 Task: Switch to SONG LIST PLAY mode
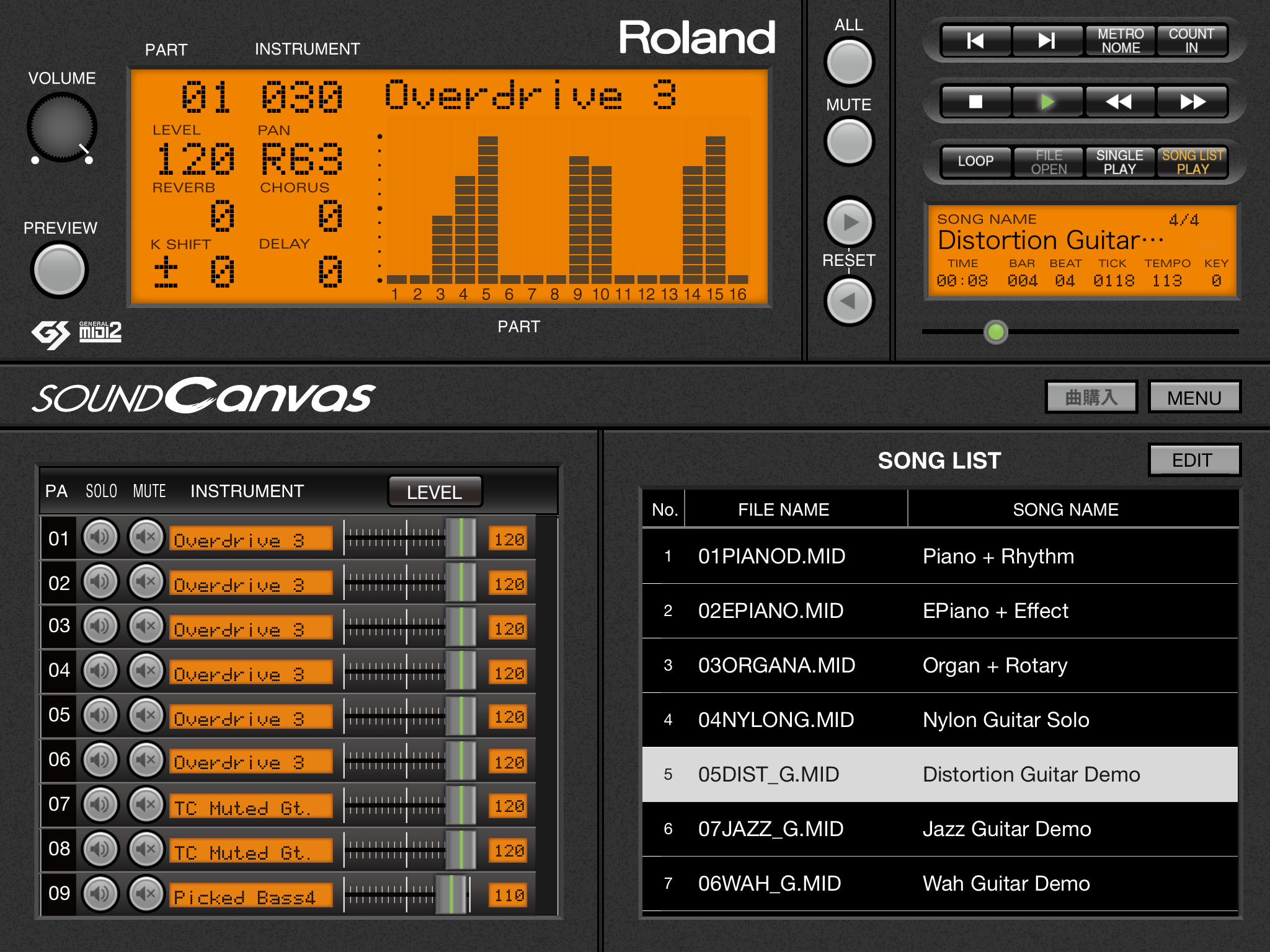click(x=1192, y=162)
